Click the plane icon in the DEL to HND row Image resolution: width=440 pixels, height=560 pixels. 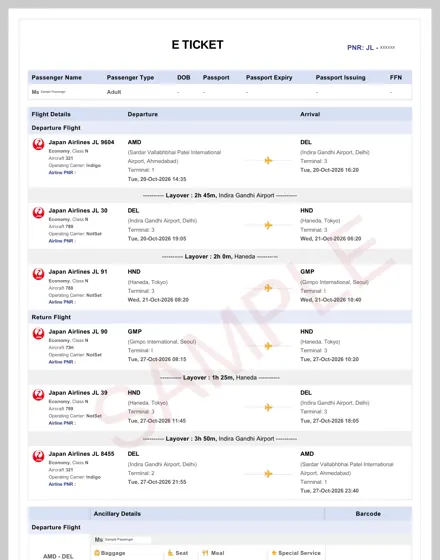[268, 225]
